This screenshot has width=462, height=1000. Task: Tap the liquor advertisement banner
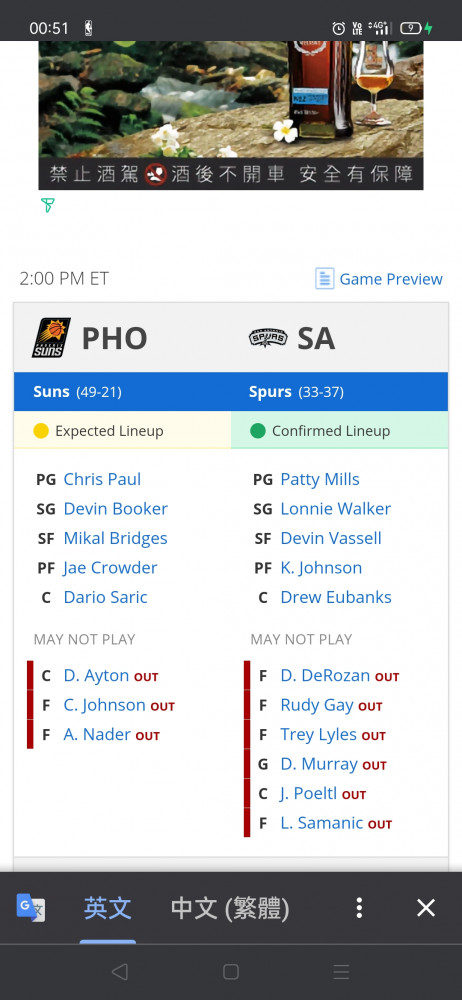231,115
